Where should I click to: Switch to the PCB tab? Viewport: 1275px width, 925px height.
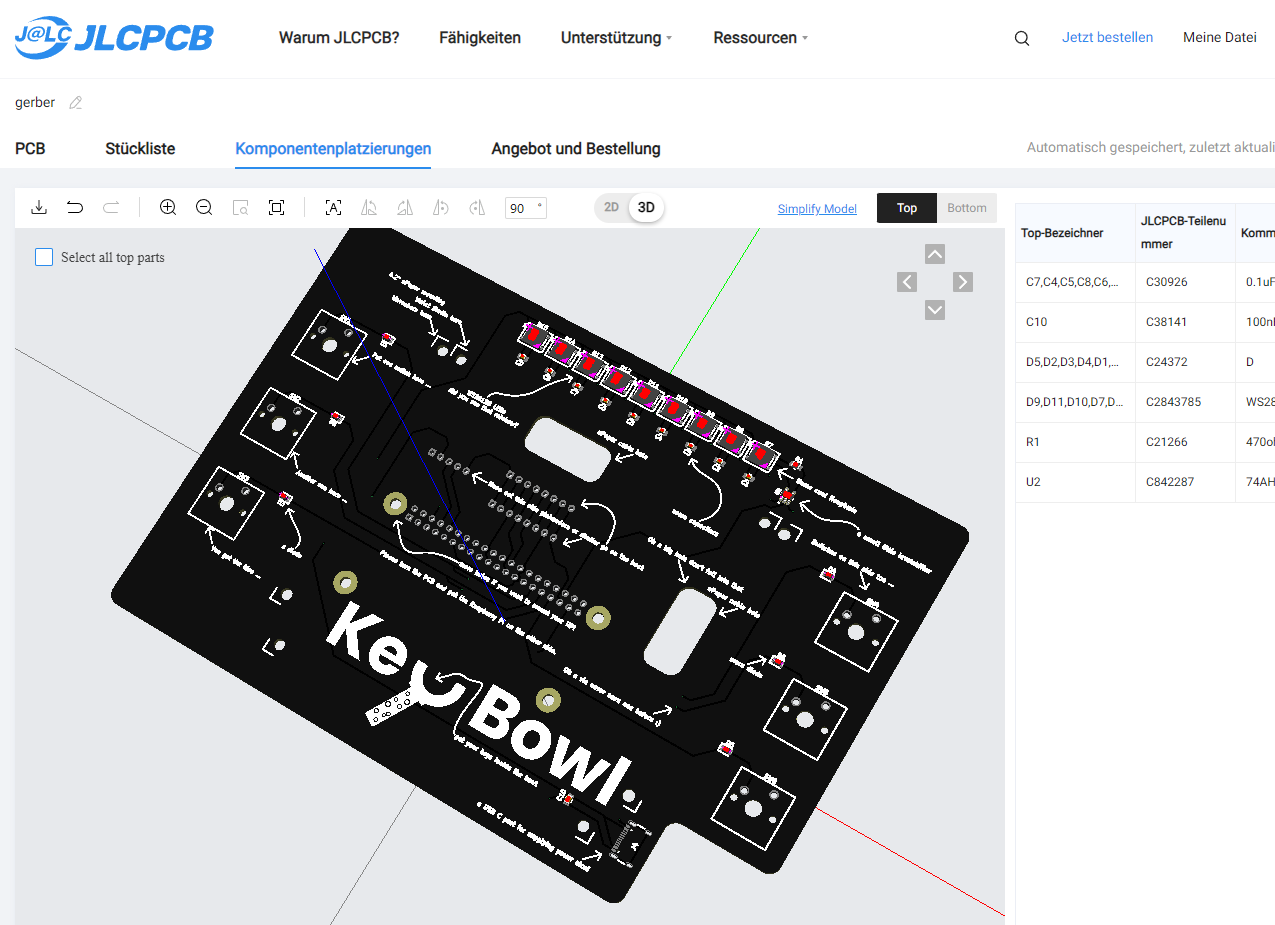click(30, 149)
